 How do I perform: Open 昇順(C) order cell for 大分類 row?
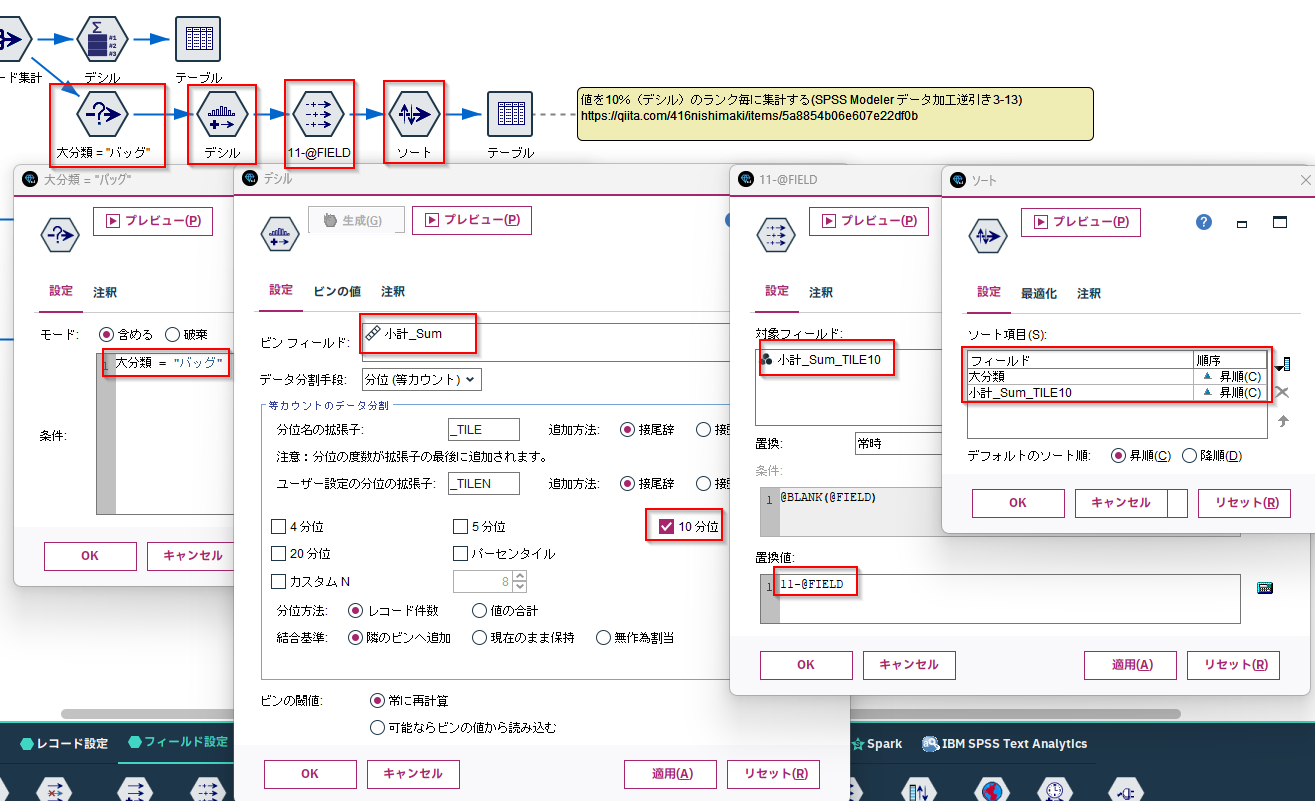tap(1231, 376)
